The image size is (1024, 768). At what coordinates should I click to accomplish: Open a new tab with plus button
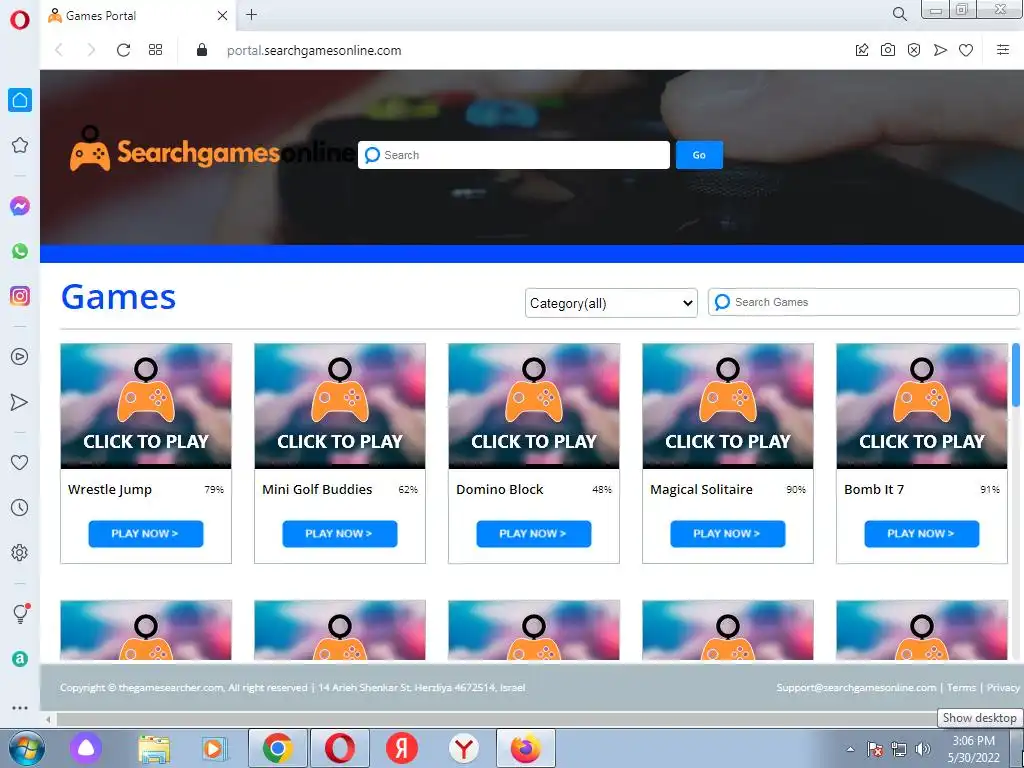[x=251, y=14]
